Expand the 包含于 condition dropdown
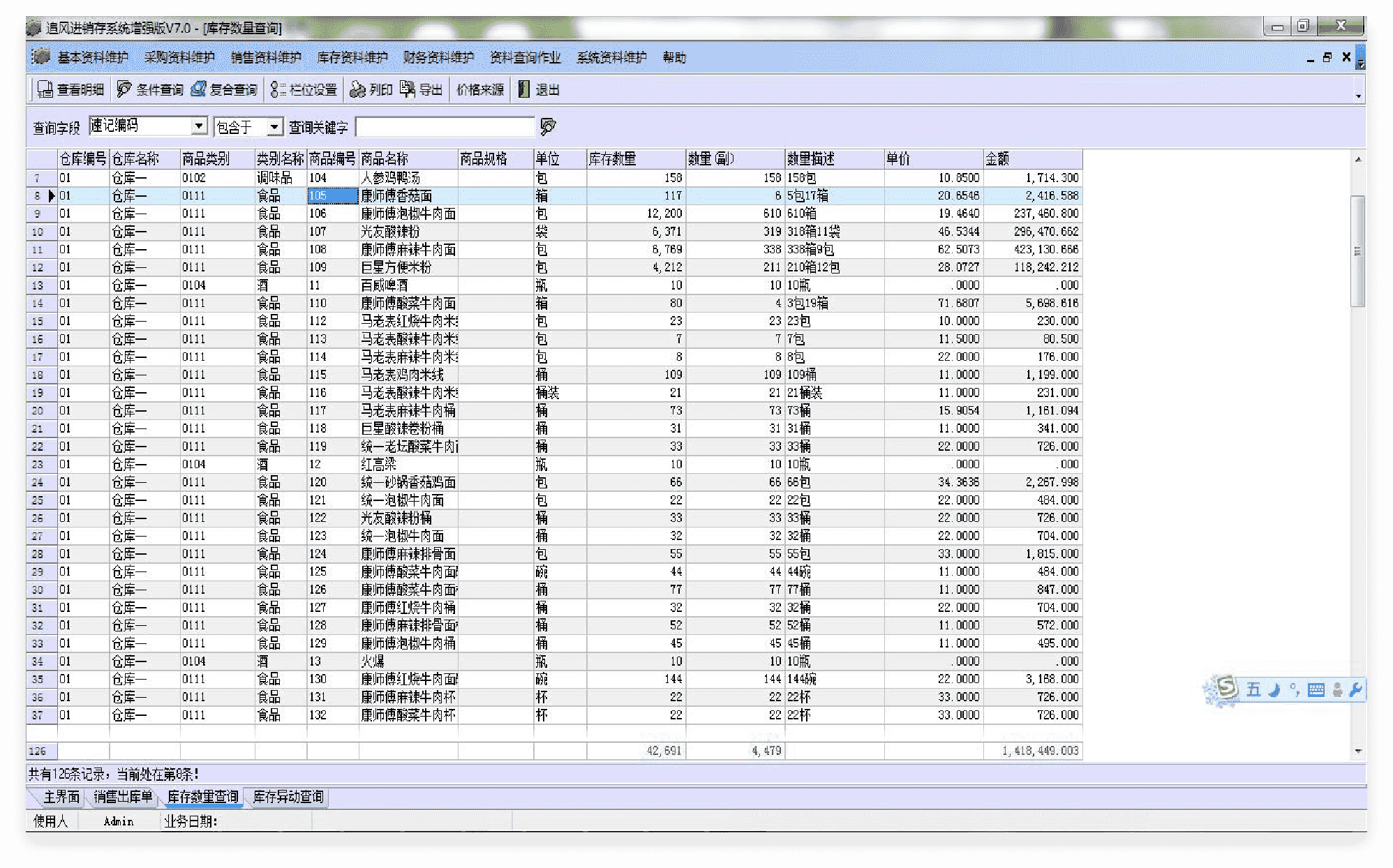 point(275,127)
